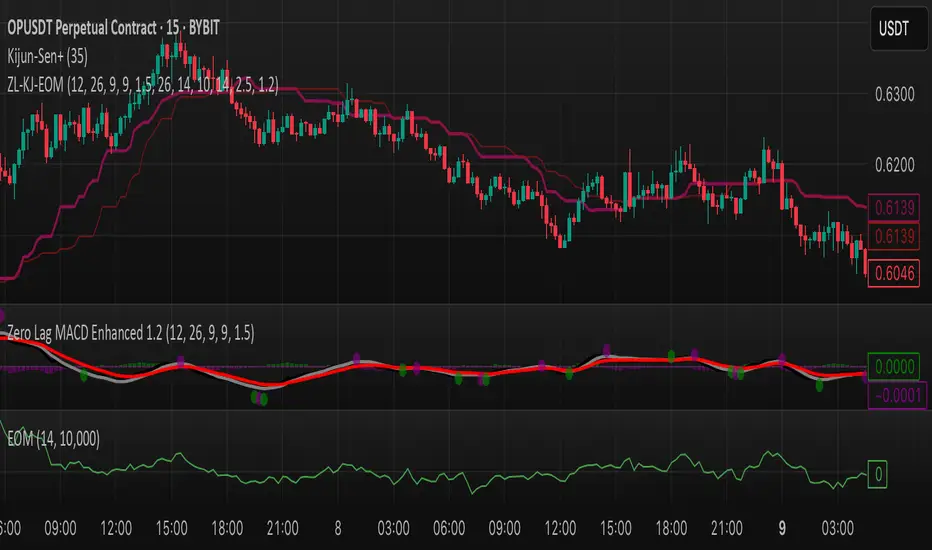Image resolution: width=932 pixels, height=550 pixels.
Task: Click the day 8 date label
Action: [338, 528]
